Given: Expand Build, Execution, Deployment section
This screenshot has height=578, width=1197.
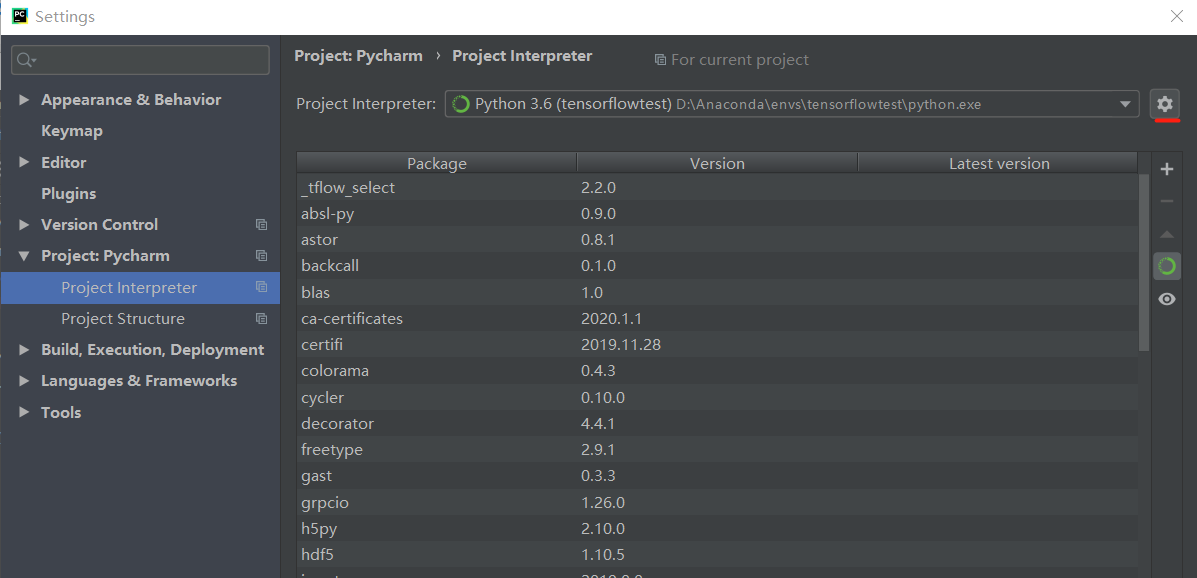Looking at the screenshot, I should 24,350.
